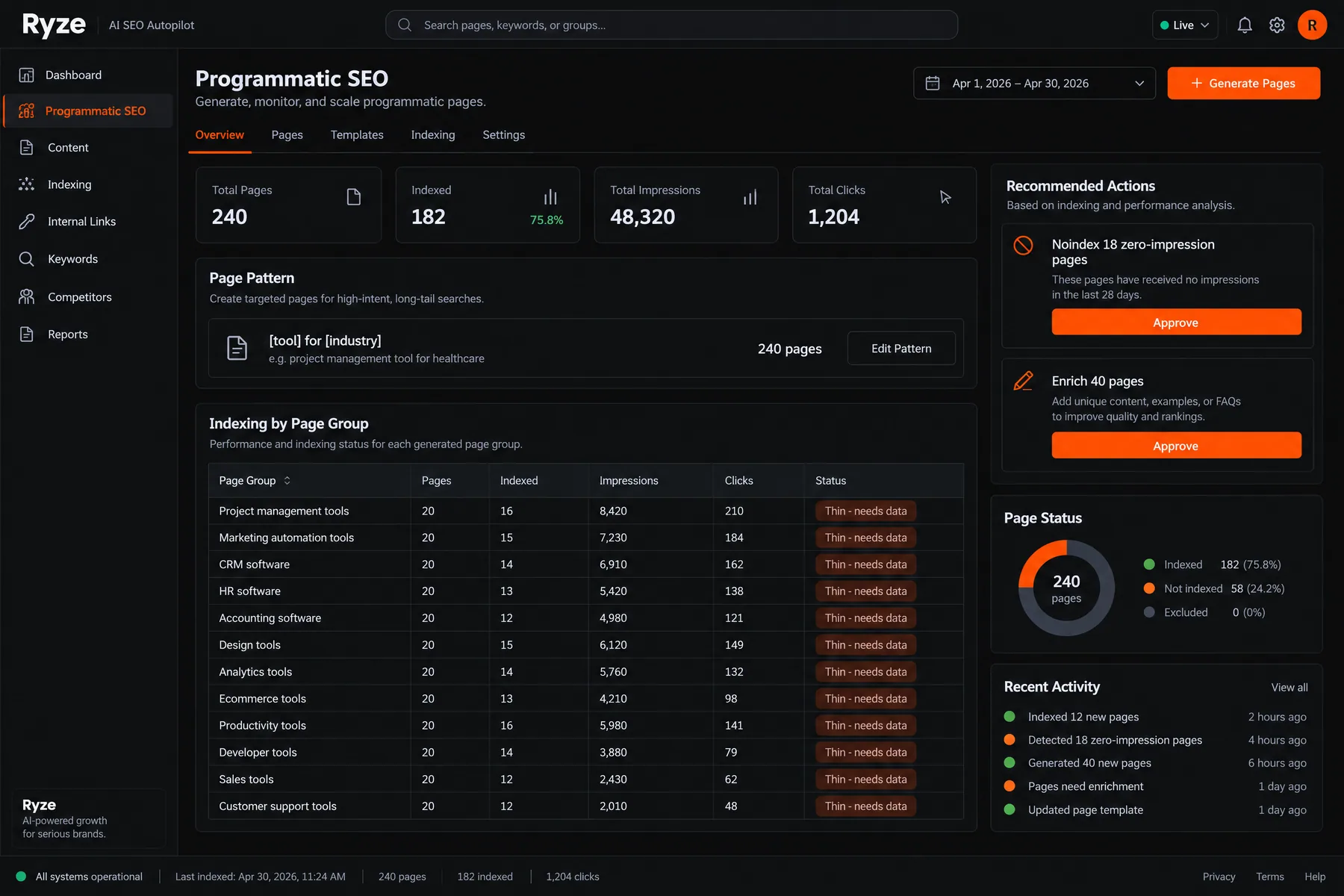Click the Indexed green legend swatch
Screen dimensions: 1344x896
pos(1149,564)
